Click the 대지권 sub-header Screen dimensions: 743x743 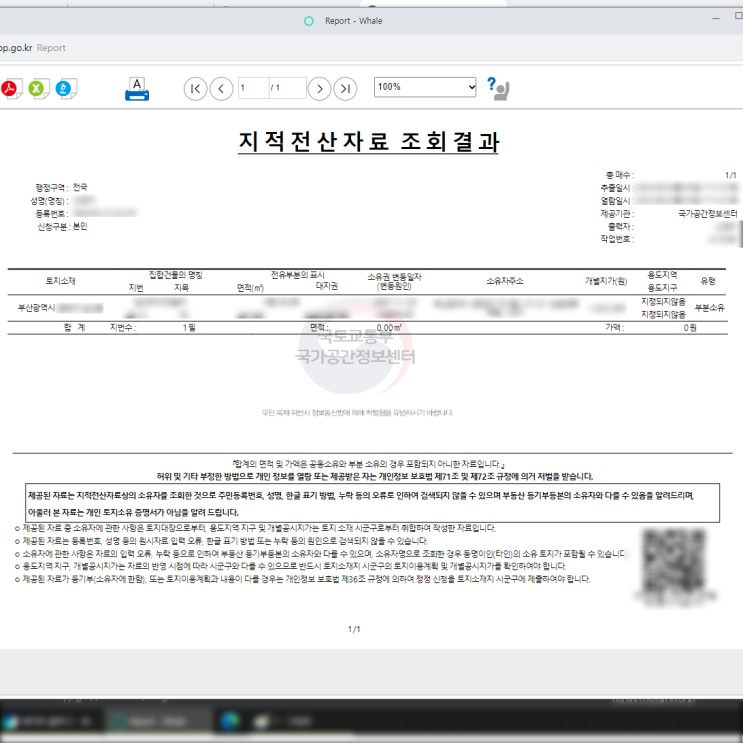pos(327,286)
